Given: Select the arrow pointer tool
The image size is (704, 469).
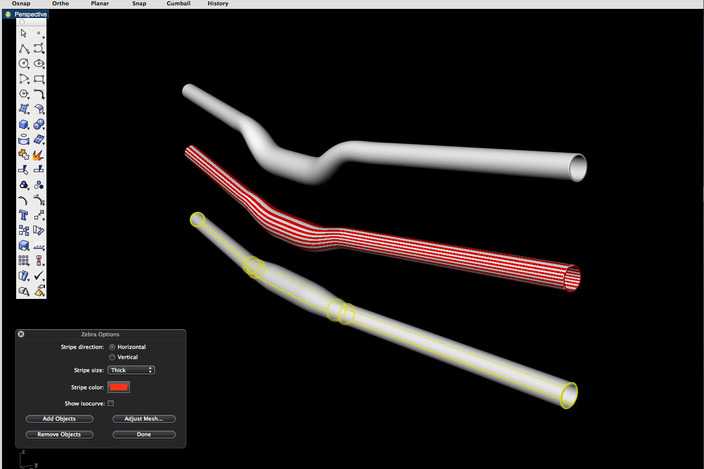Looking at the screenshot, I should point(24,33).
